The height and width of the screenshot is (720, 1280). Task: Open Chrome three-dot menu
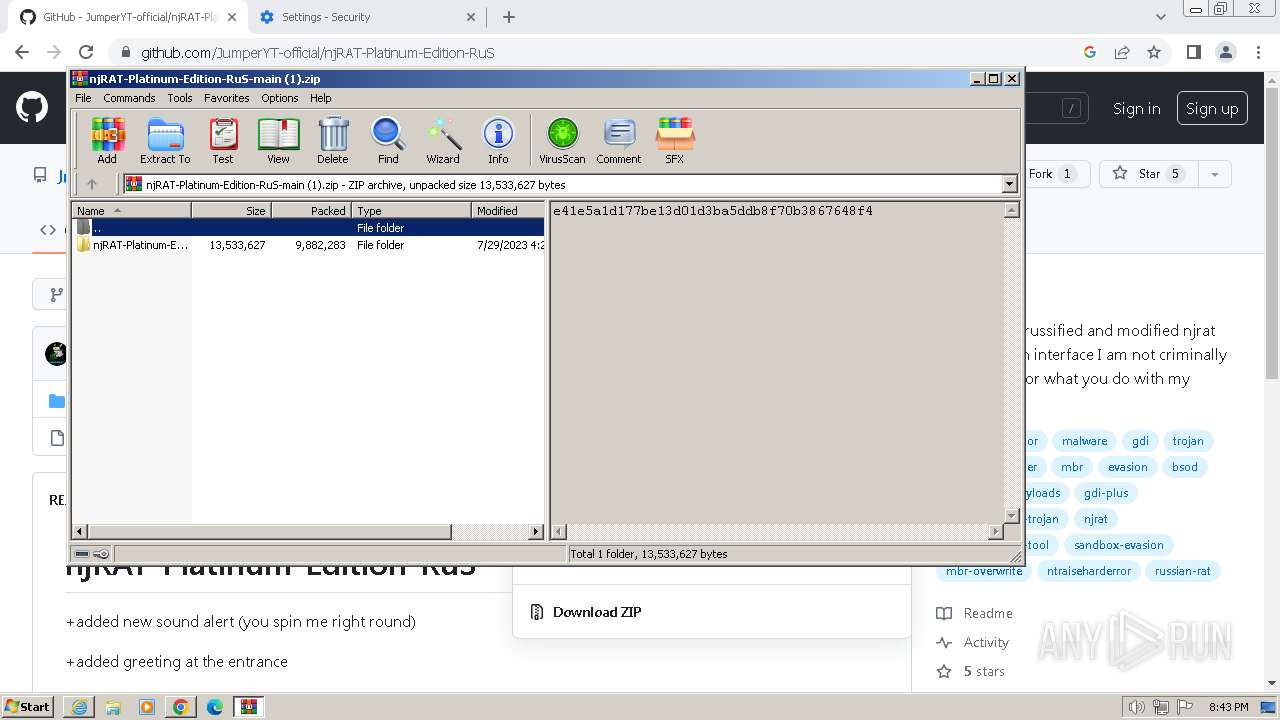pyautogui.click(x=1258, y=52)
